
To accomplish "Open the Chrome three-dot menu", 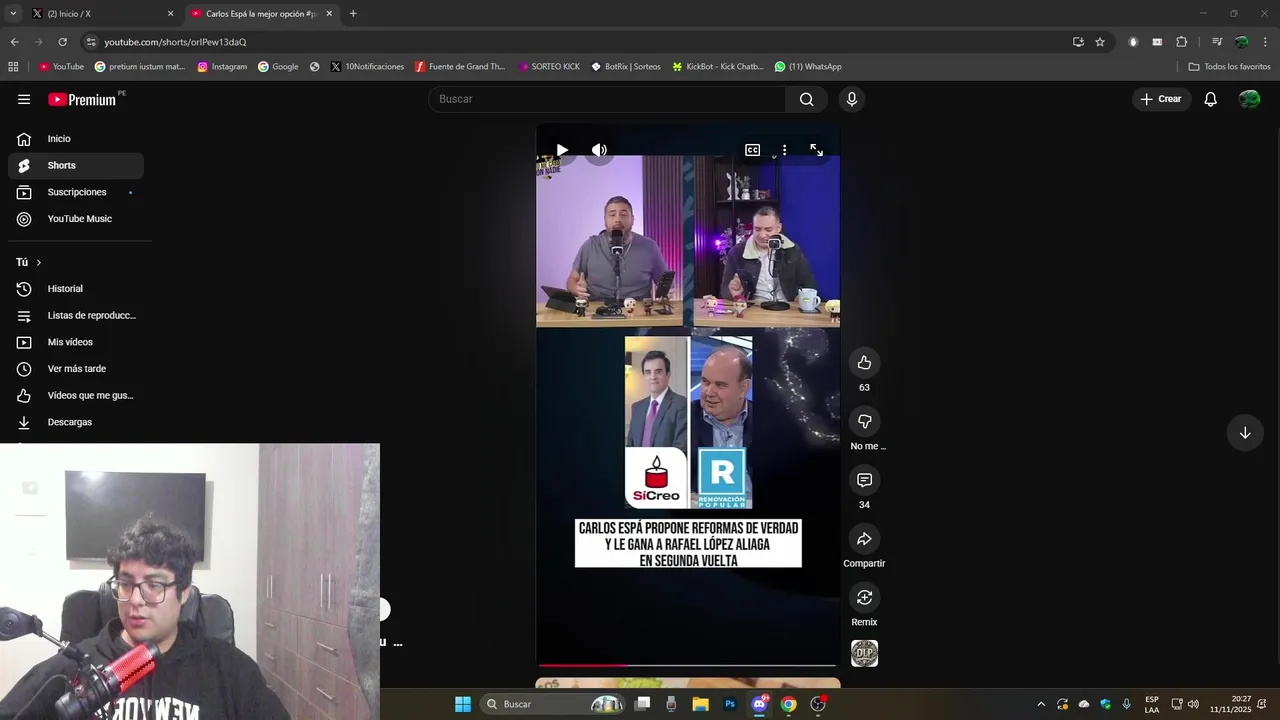I will 1266,42.
